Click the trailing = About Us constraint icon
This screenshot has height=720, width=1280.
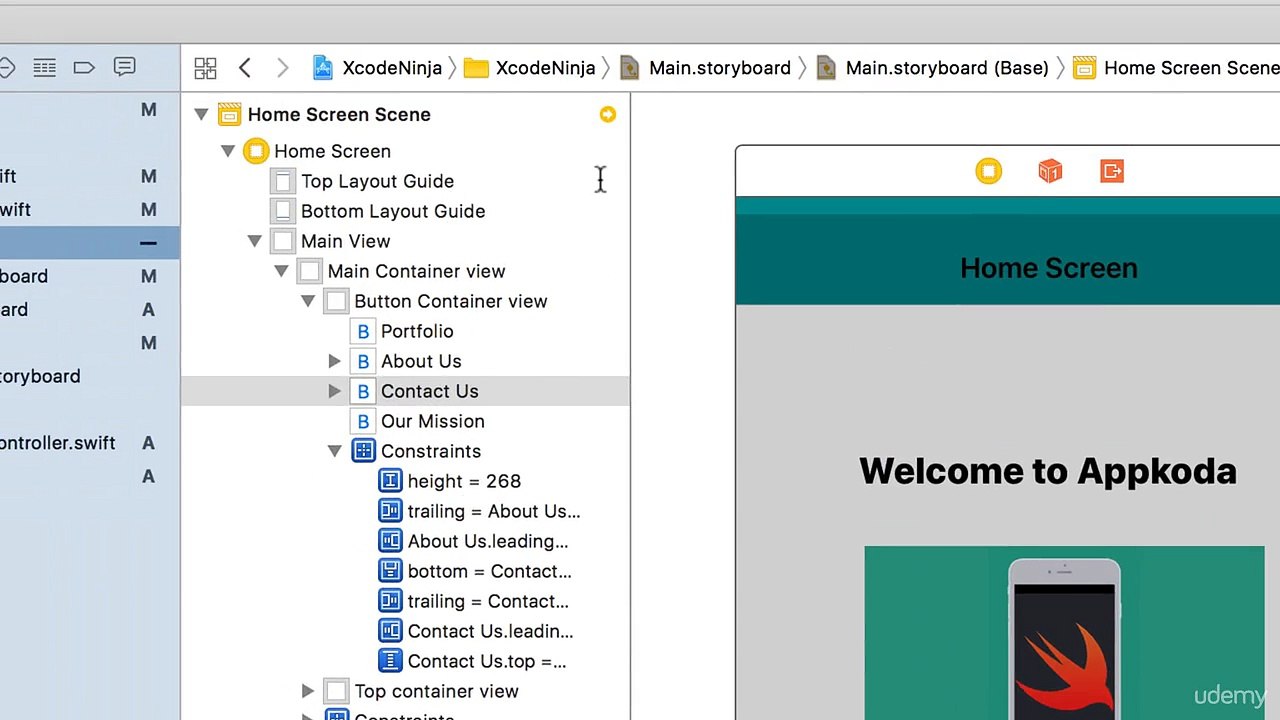point(390,511)
